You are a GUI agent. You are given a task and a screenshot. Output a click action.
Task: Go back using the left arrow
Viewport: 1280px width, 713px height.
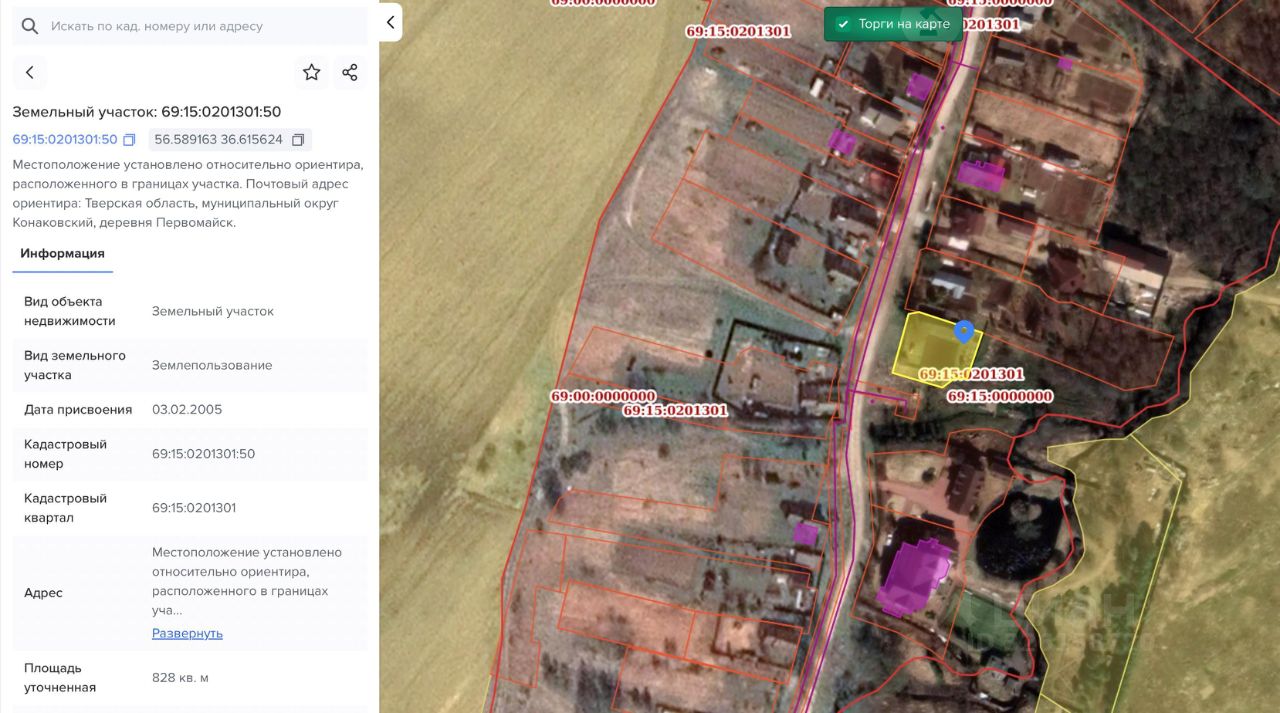coord(30,72)
